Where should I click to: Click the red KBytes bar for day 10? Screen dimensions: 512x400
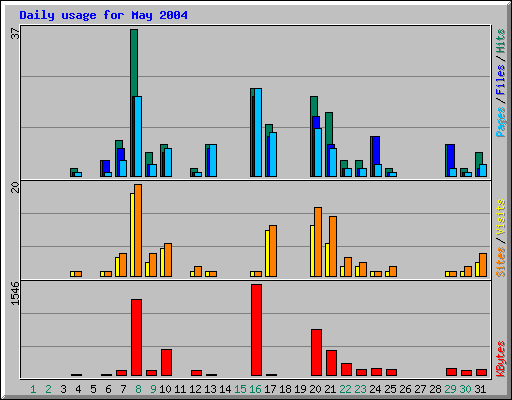[167, 362]
